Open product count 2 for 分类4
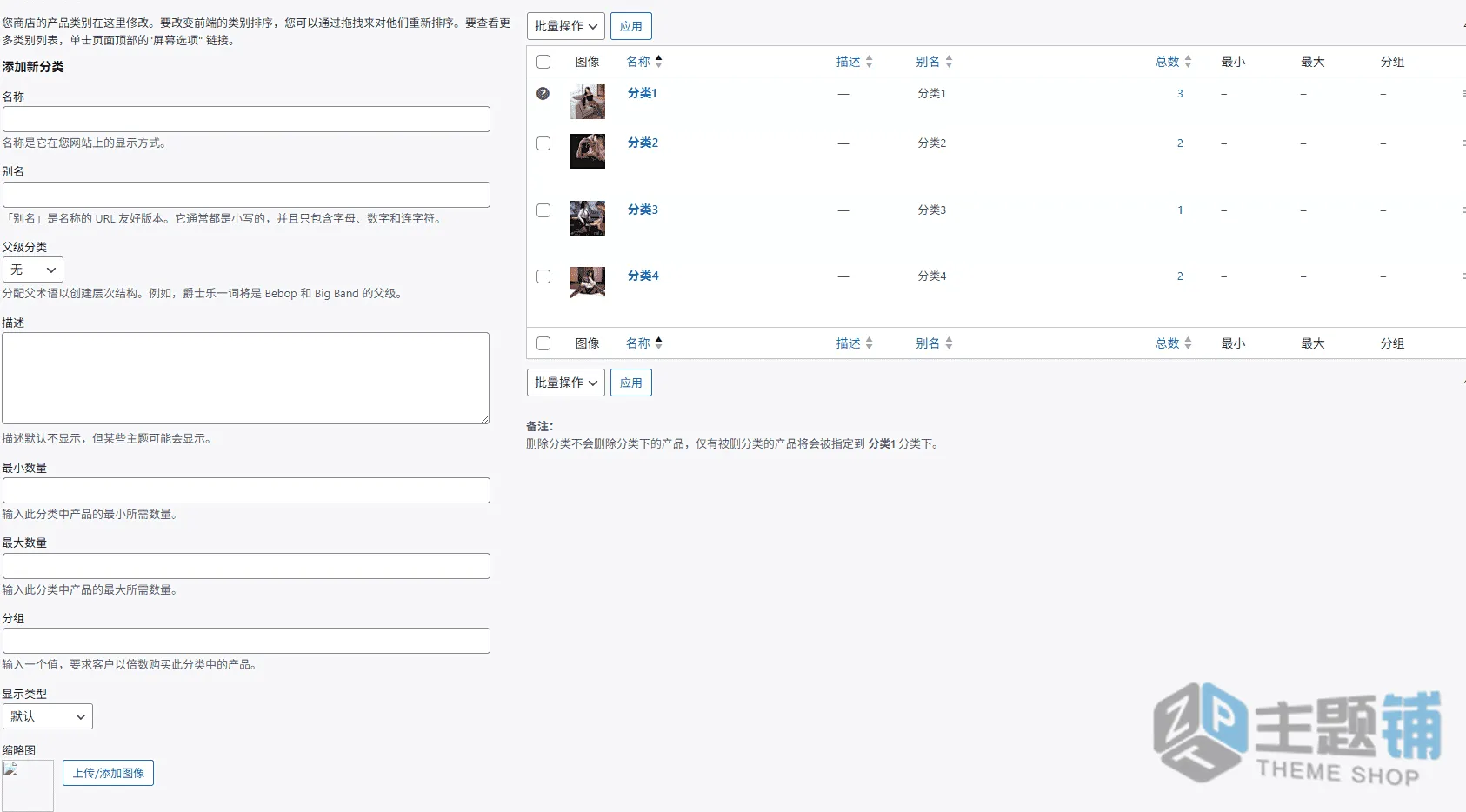Viewport: 1466px width, 812px height. pos(1180,276)
